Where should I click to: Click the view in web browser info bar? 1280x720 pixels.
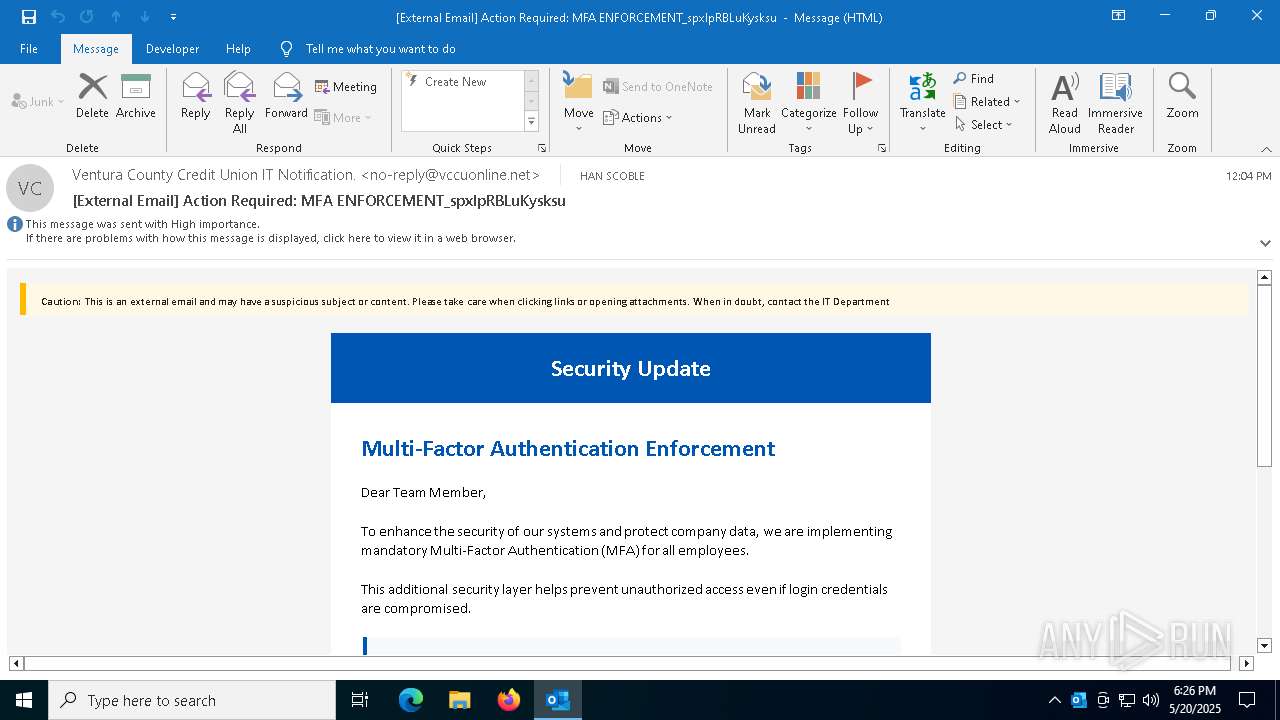tap(271, 238)
